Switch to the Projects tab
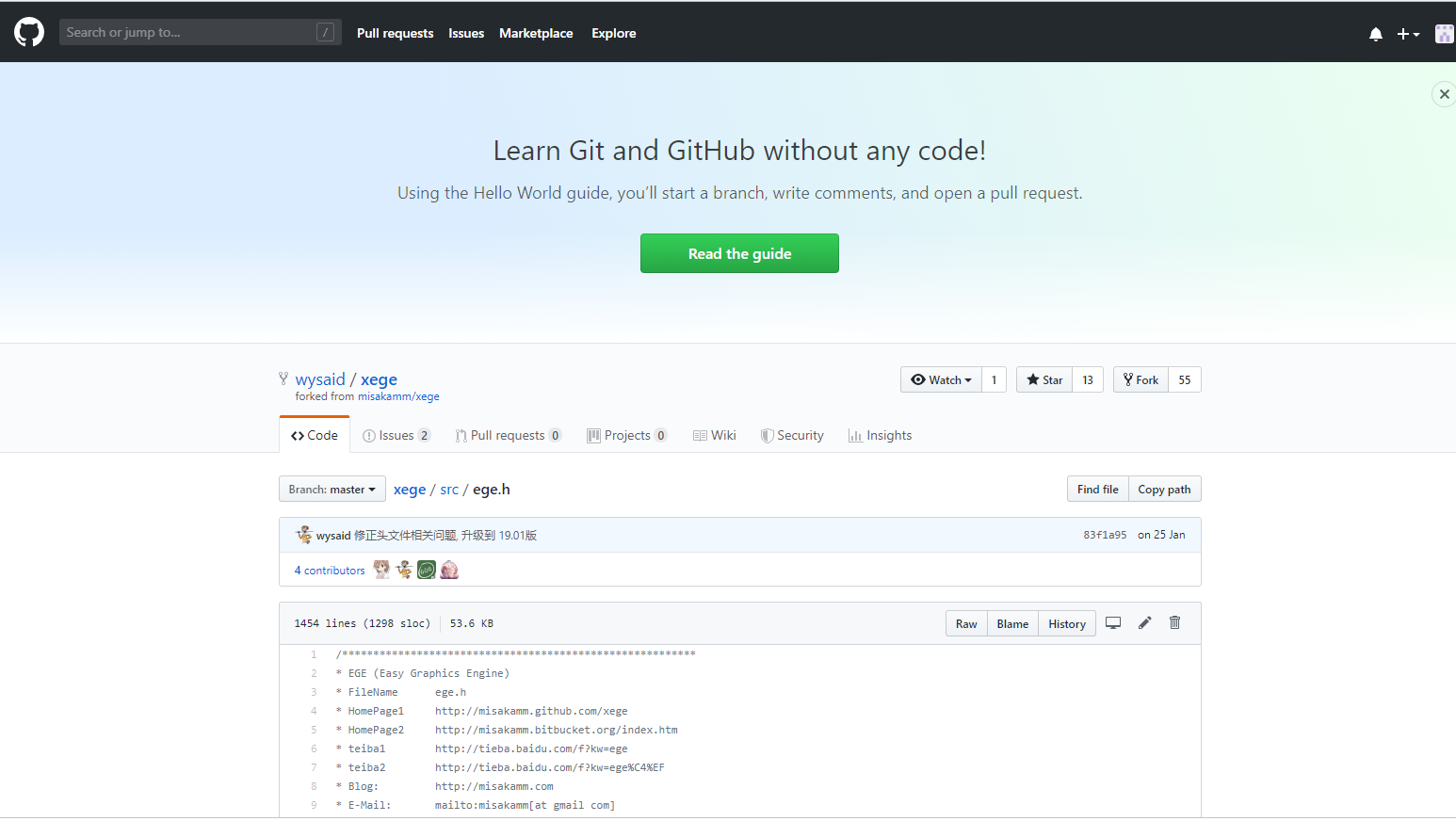Screen dimensions: 1456x821 coord(627,435)
